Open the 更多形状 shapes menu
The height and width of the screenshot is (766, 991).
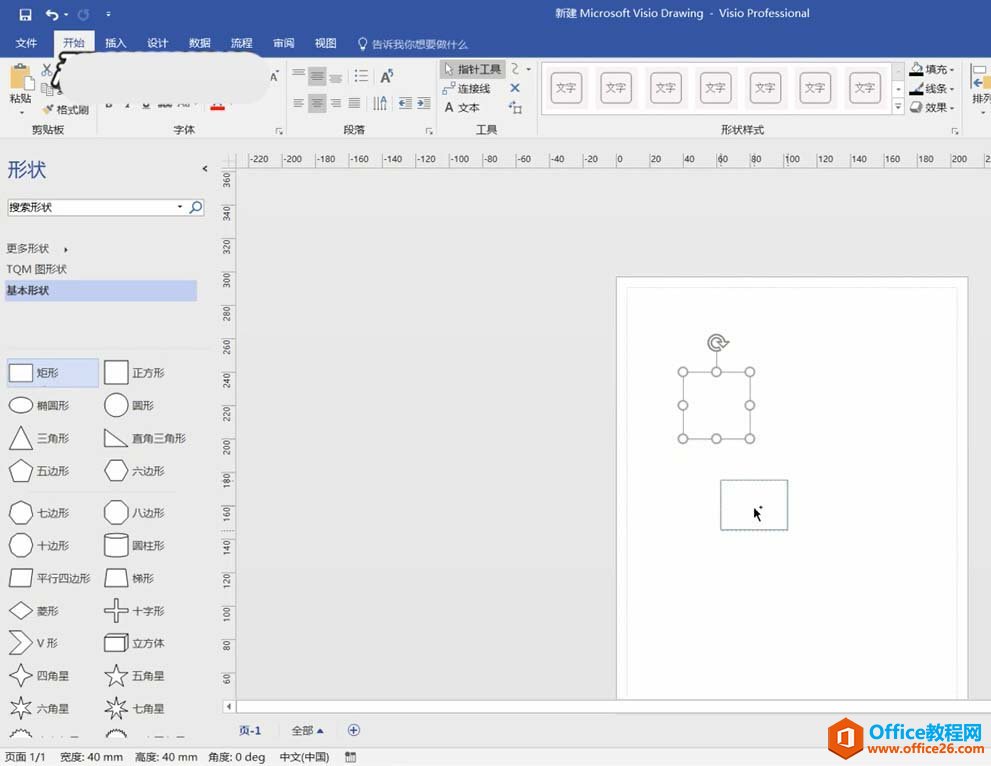coord(30,248)
